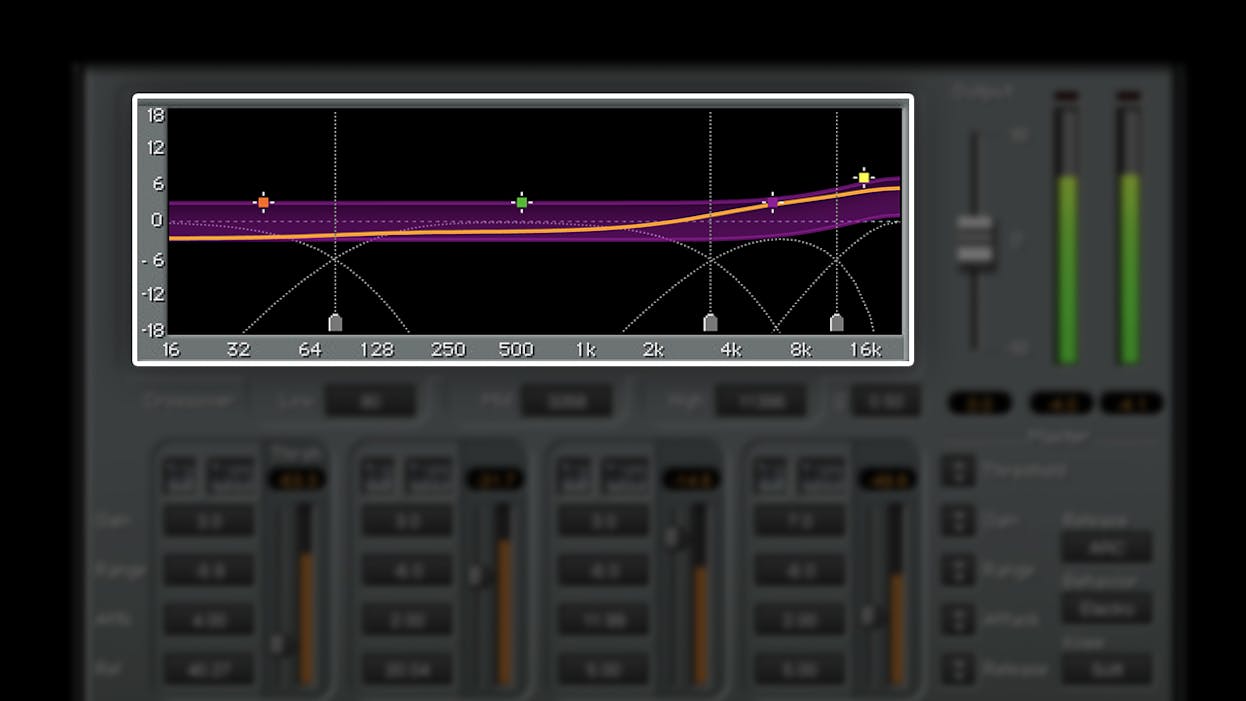Viewport: 1246px width, 701px height.
Task: Click the Low crossover frequency field
Action: tap(372, 401)
